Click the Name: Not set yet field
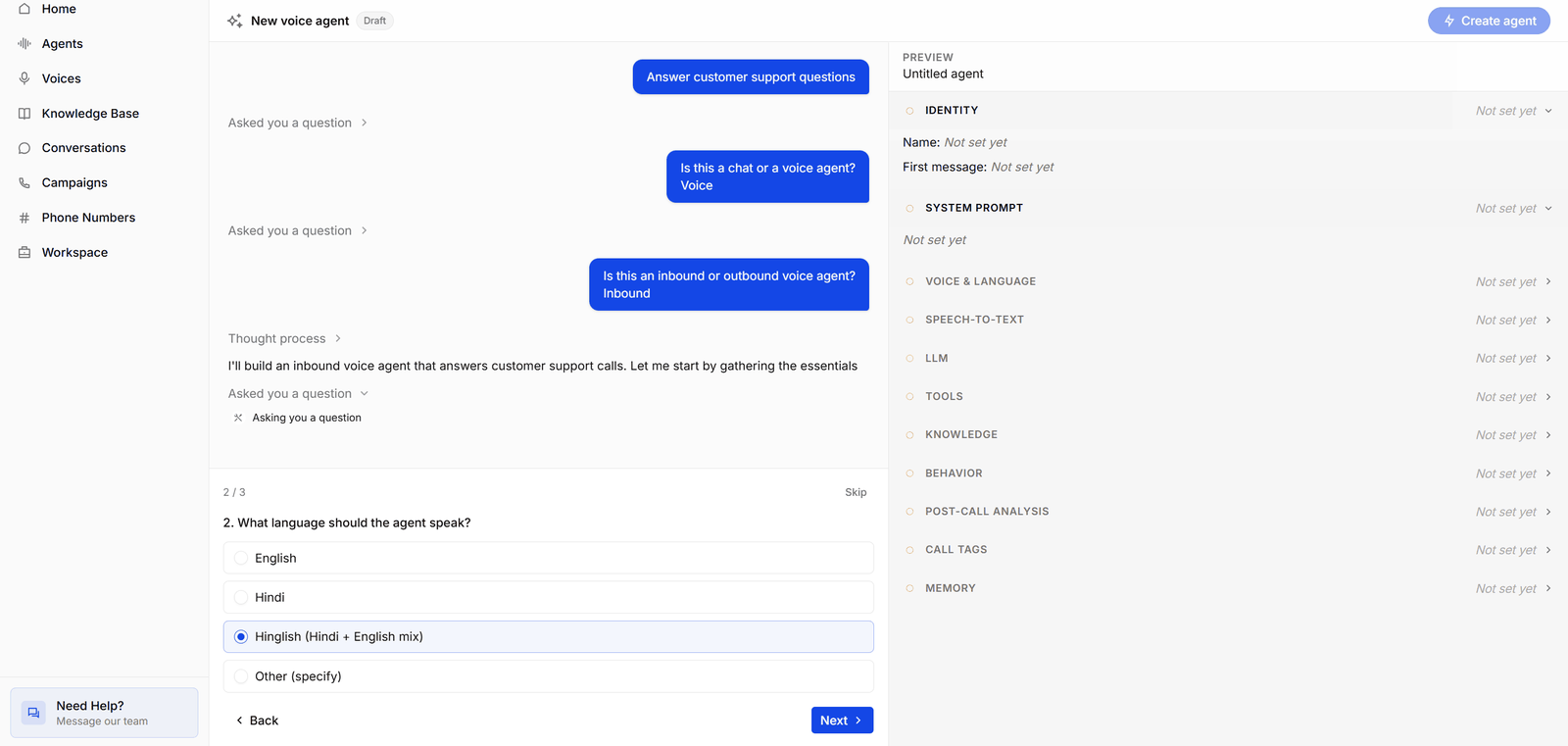 click(955, 142)
